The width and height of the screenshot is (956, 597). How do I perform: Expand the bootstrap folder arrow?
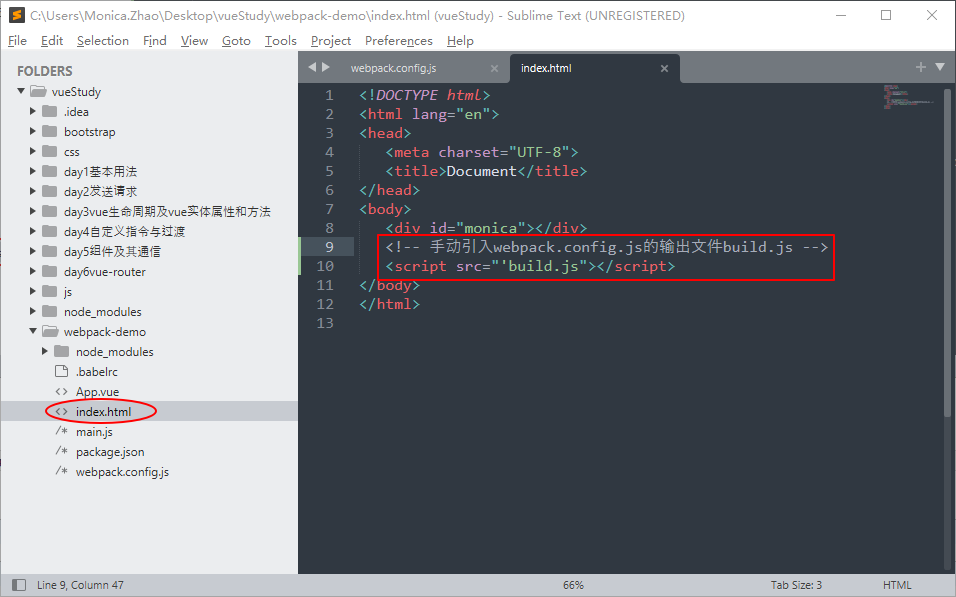pos(33,131)
